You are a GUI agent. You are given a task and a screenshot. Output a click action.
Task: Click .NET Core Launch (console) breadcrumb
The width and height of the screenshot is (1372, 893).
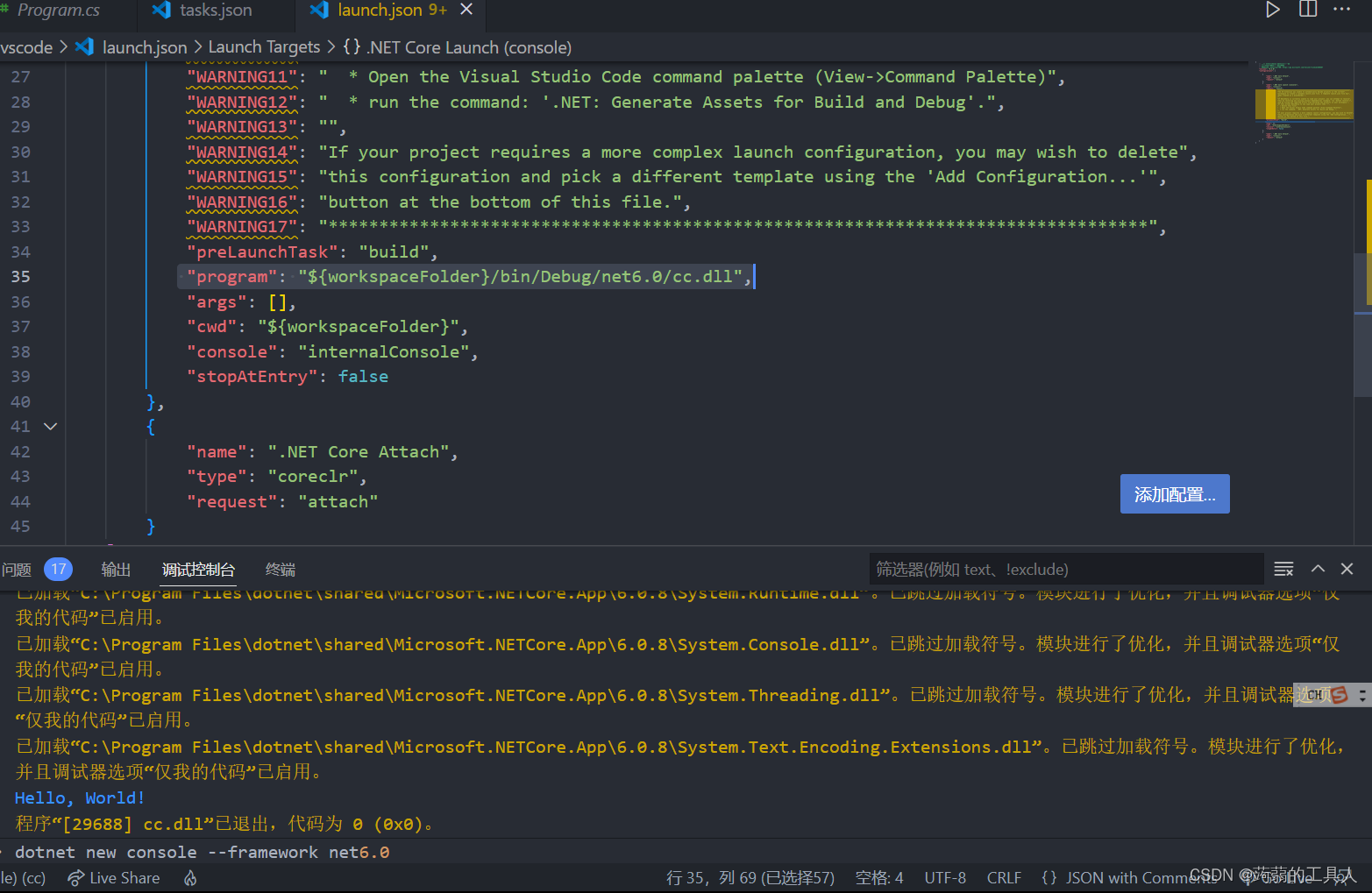[468, 47]
